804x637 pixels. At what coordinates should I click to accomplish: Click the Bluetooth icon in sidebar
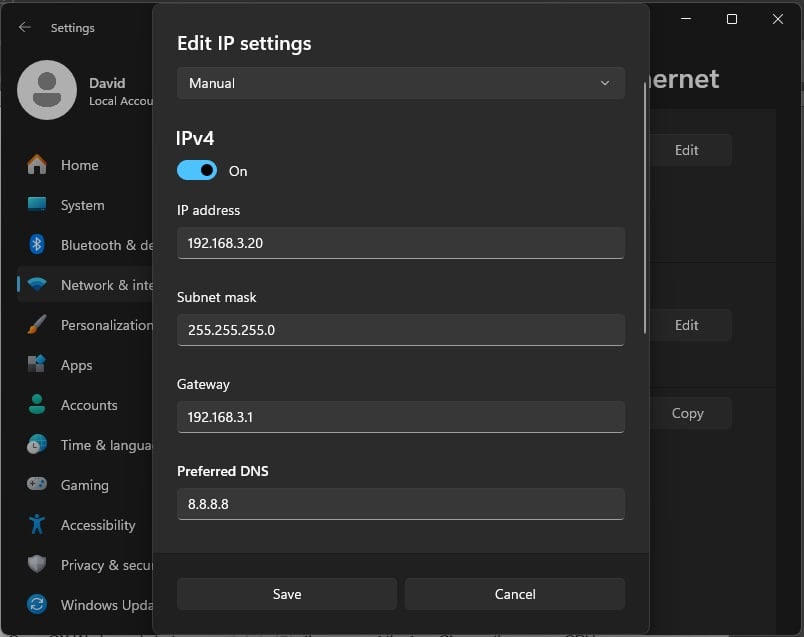37,245
